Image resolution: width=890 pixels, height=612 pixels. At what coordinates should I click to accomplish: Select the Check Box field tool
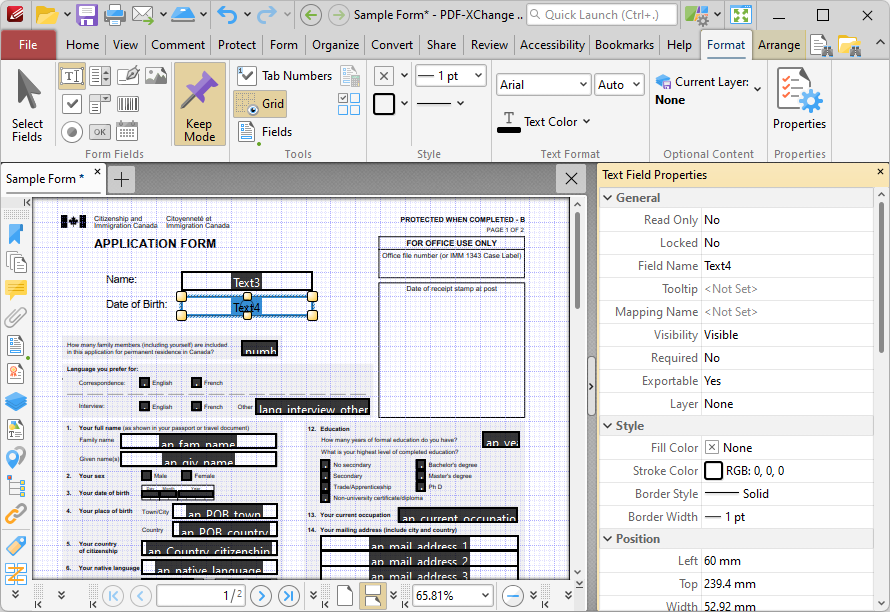pyautogui.click(x=72, y=104)
